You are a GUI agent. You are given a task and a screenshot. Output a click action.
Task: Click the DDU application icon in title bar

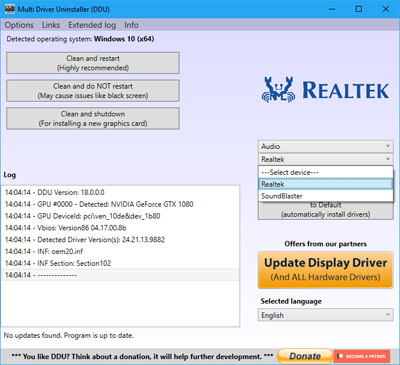10,9
